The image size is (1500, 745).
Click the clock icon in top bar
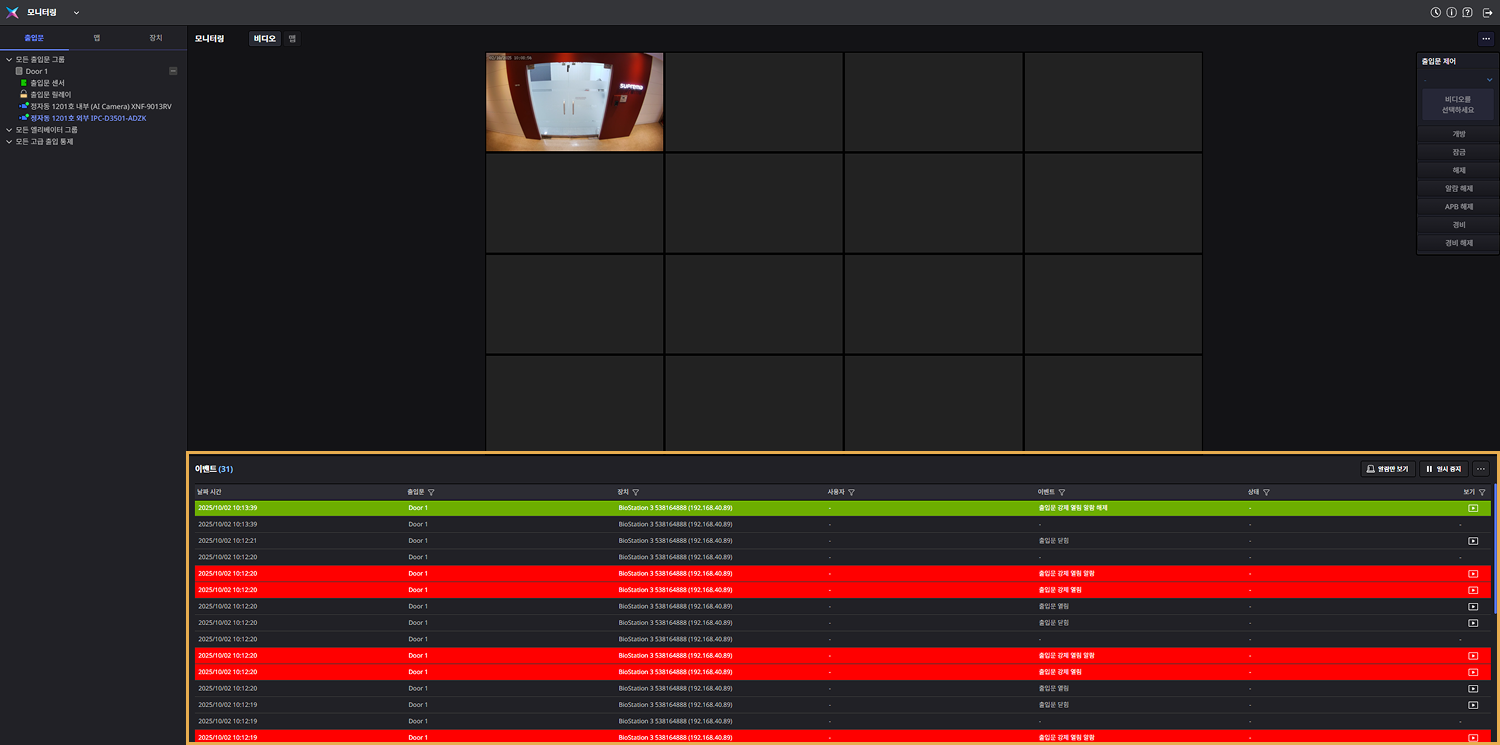(x=1436, y=13)
